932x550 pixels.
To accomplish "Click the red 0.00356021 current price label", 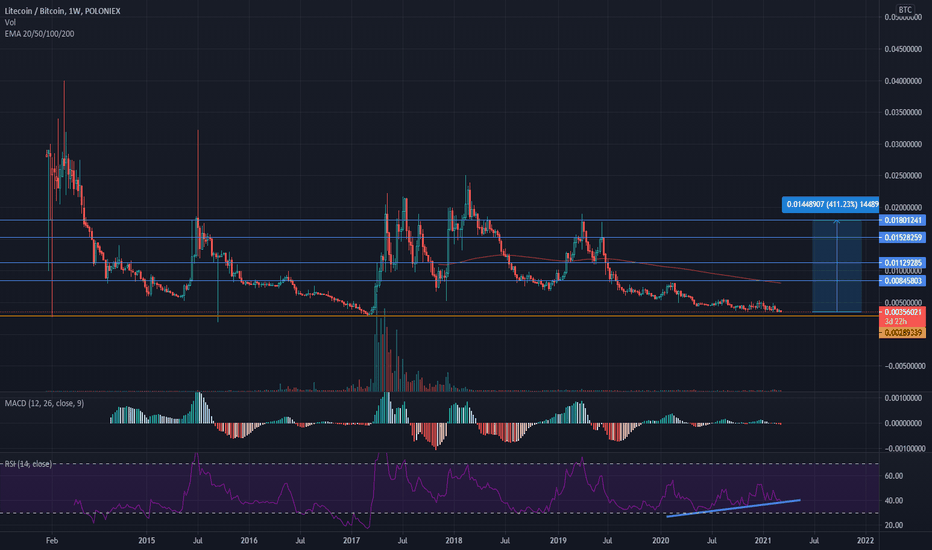I will (902, 312).
